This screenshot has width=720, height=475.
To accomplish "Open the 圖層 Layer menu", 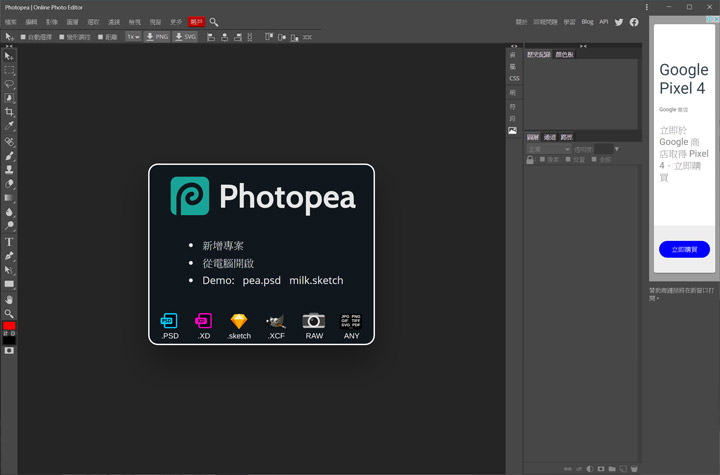I will (73, 22).
